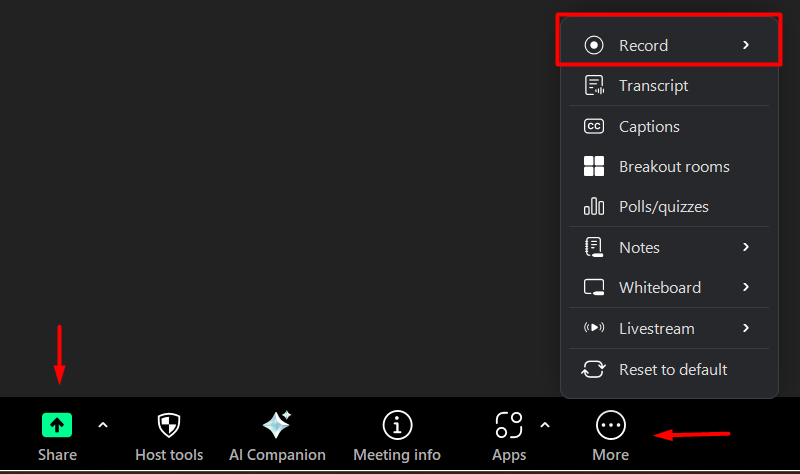Choose Polls/quizzes menu entry
Viewport: 800px width, 474px height.
coord(669,206)
